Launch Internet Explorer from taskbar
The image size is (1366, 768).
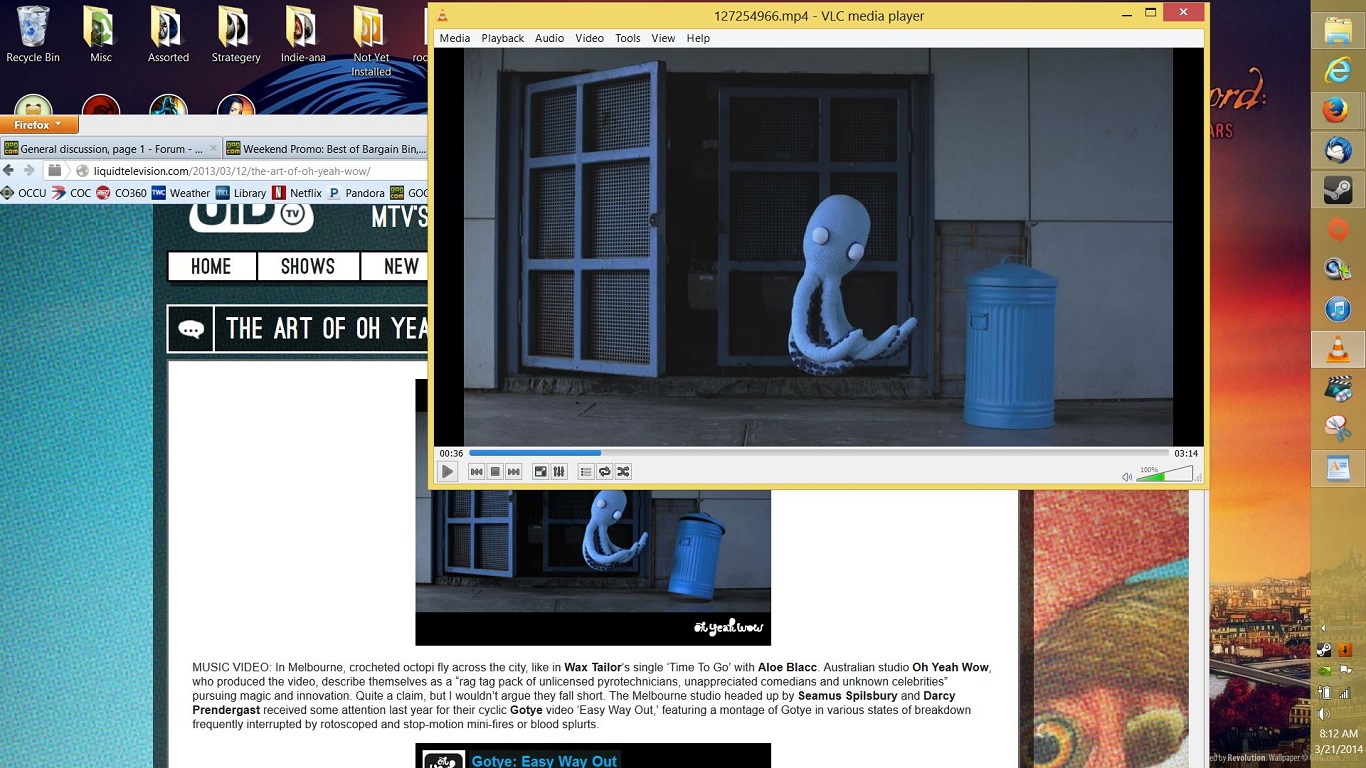click(x=1338, y=71)
